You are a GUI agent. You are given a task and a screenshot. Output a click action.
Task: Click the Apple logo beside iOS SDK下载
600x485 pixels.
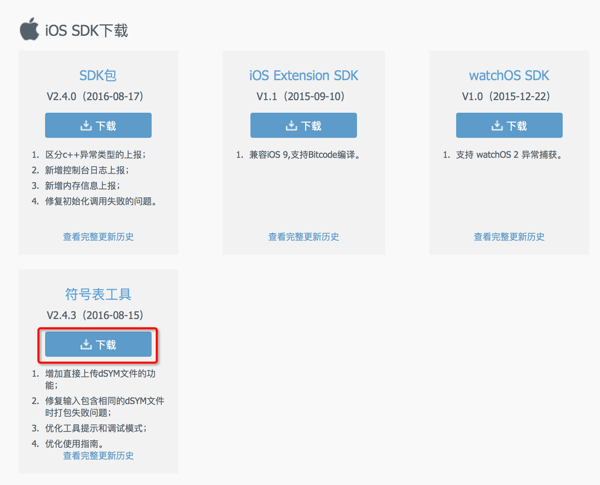(x=29, y=29)
